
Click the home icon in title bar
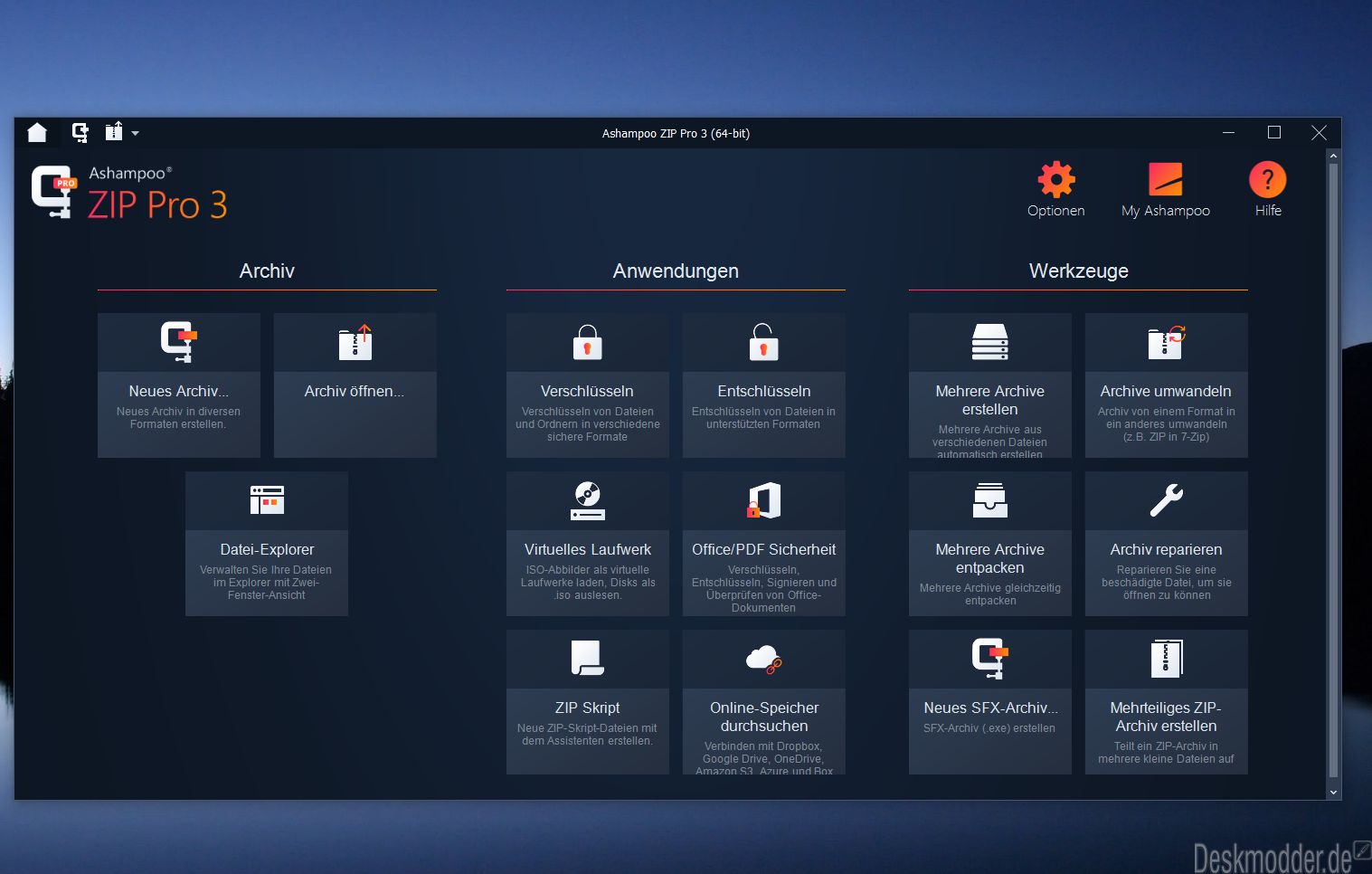click(37, 133)
